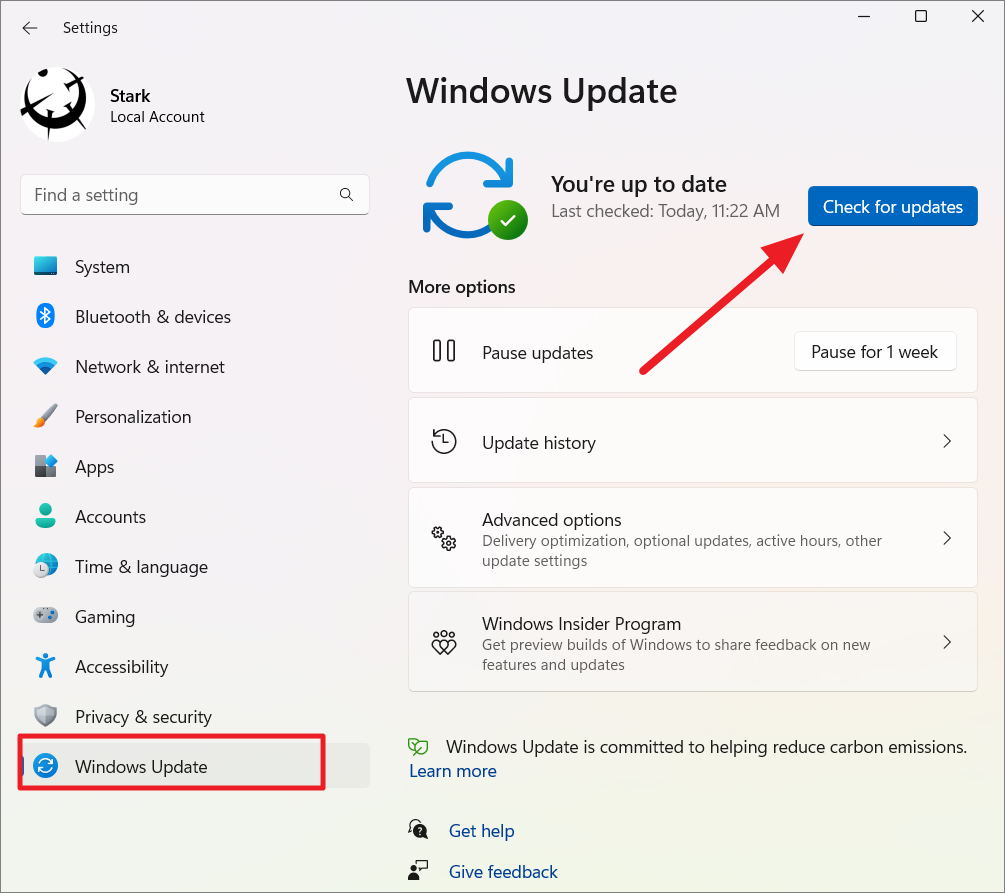Go to Privacy & security label
Screen dimensions: 1005x893
[x=144, y=717]
